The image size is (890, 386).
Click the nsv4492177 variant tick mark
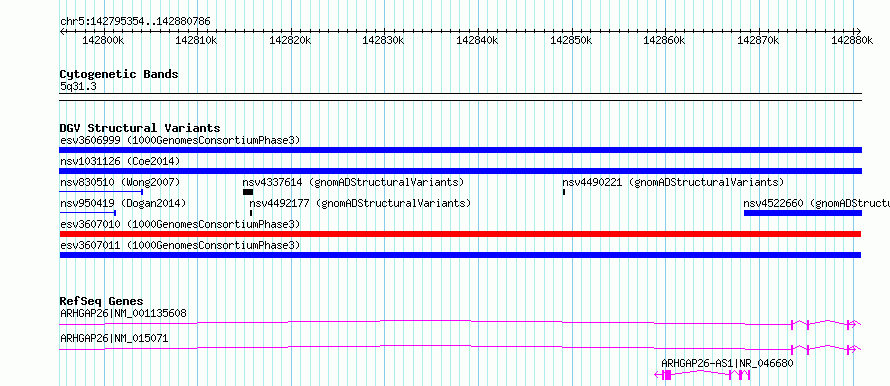(x=251, y=213)
